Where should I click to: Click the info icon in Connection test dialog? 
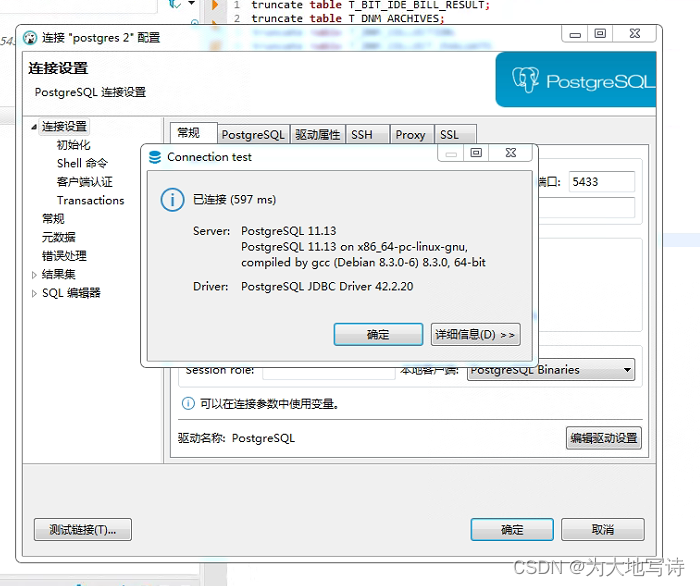click(172, 199)
